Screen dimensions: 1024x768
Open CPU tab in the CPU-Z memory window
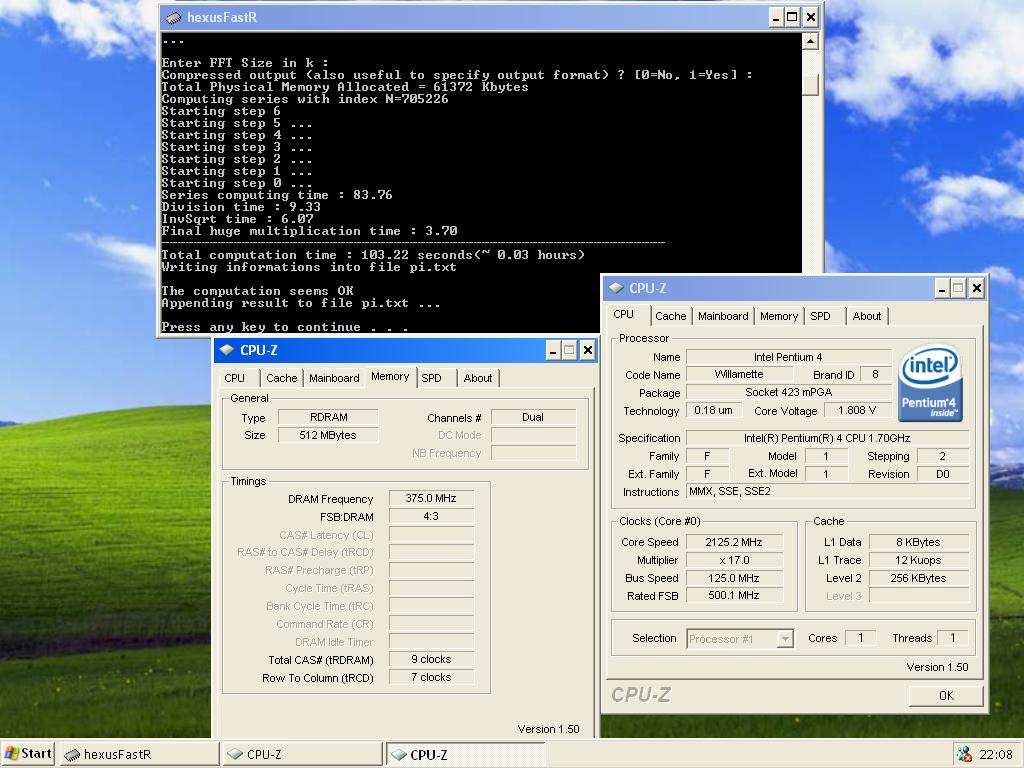point(234,378)
